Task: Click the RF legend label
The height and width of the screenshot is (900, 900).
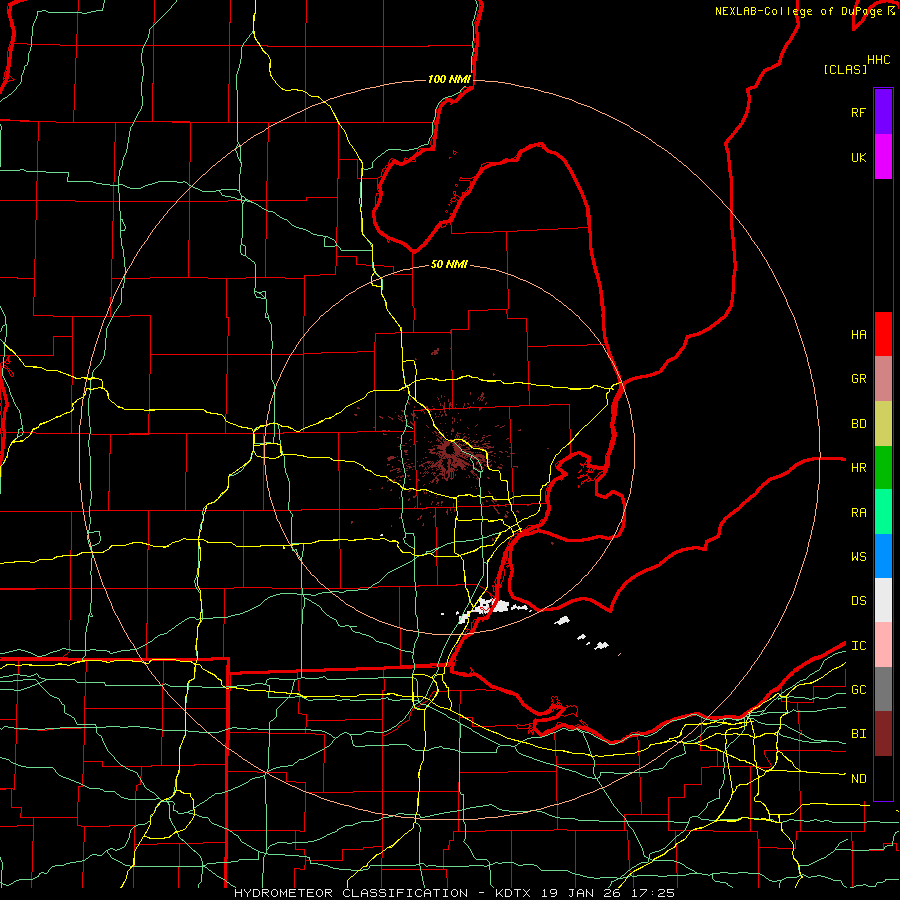Action: (x=858, y=112)
